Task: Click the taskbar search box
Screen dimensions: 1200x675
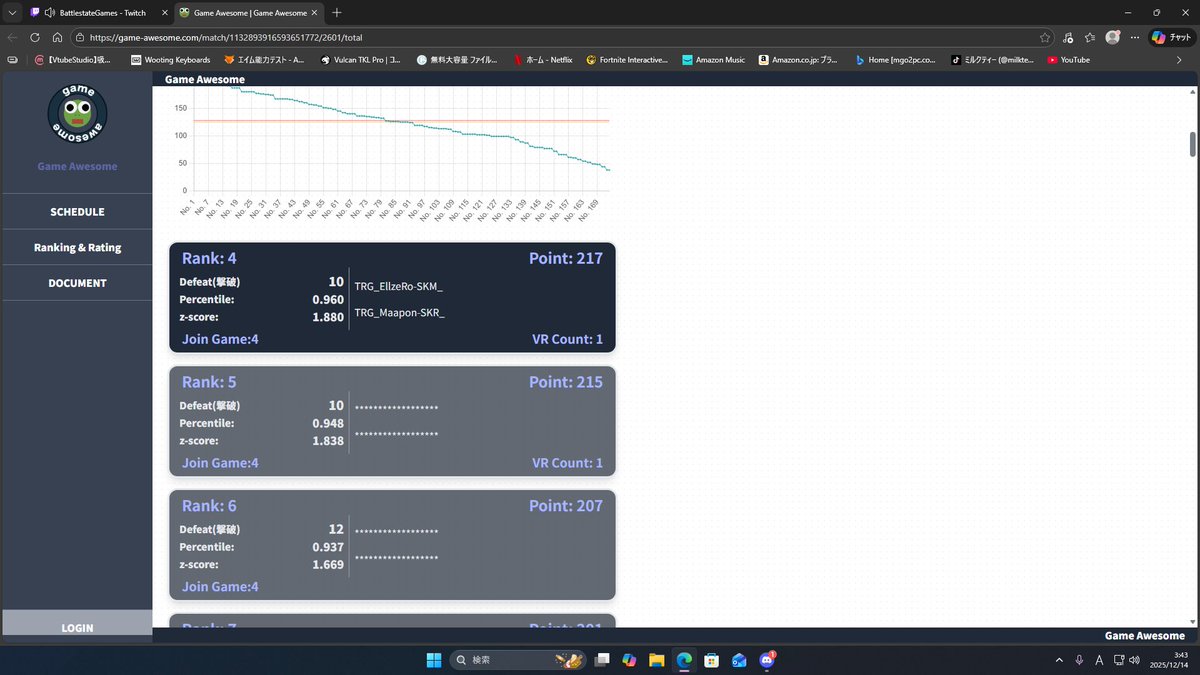Action: pyautogui.click(x=519, y=660)
